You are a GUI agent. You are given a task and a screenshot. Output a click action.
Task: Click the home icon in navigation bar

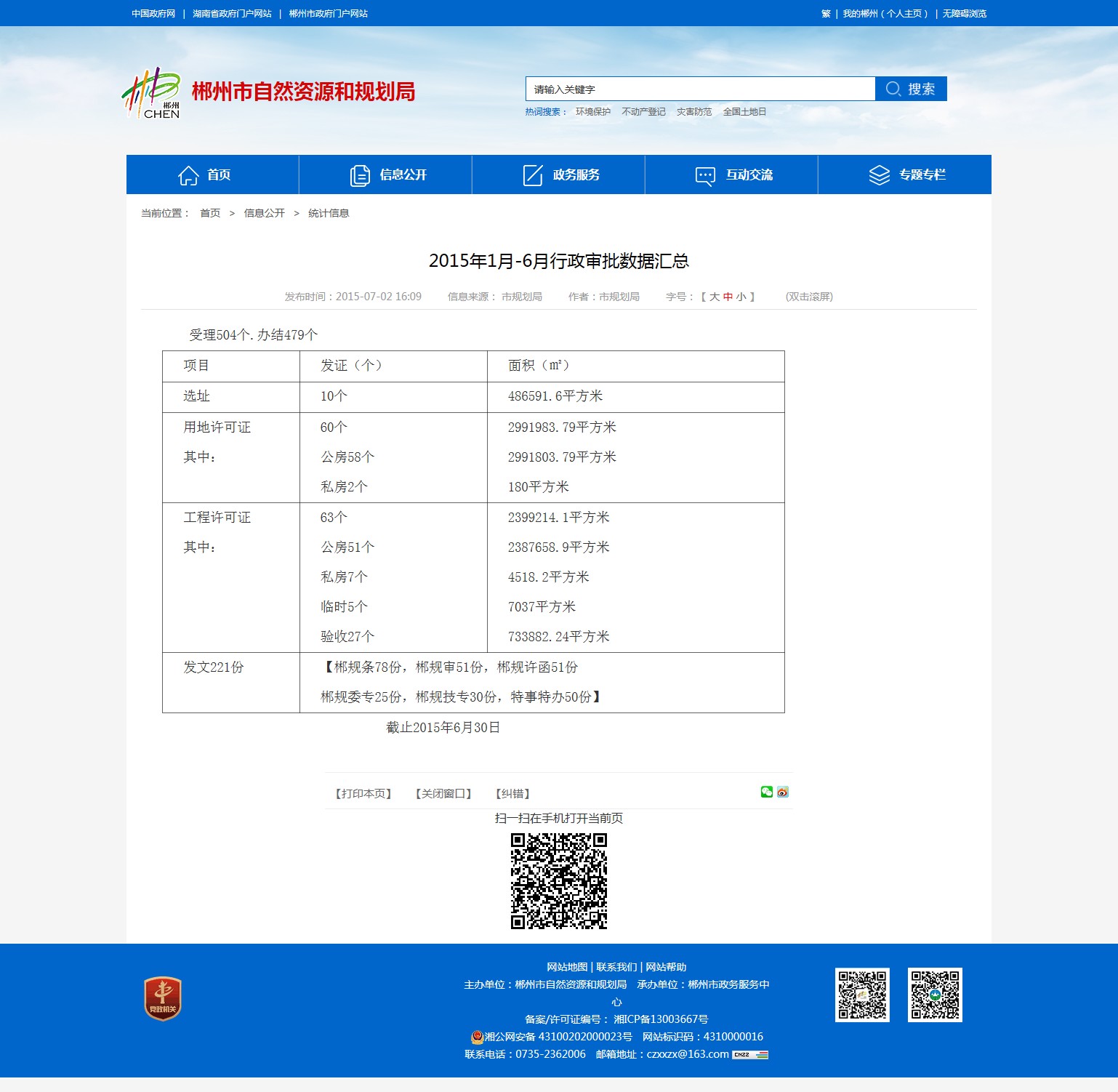188,175
